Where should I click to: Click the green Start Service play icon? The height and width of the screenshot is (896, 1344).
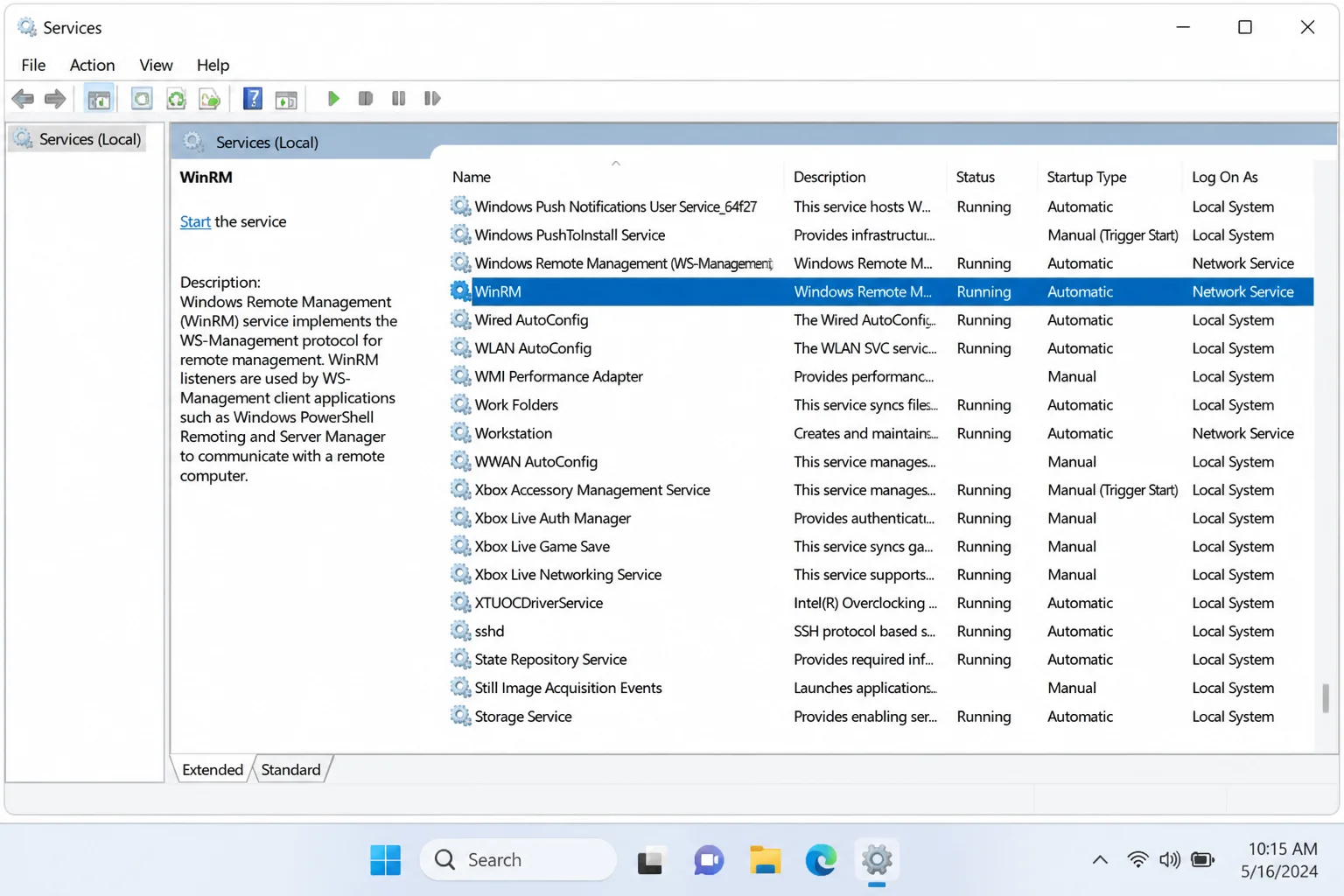point(332,99)
